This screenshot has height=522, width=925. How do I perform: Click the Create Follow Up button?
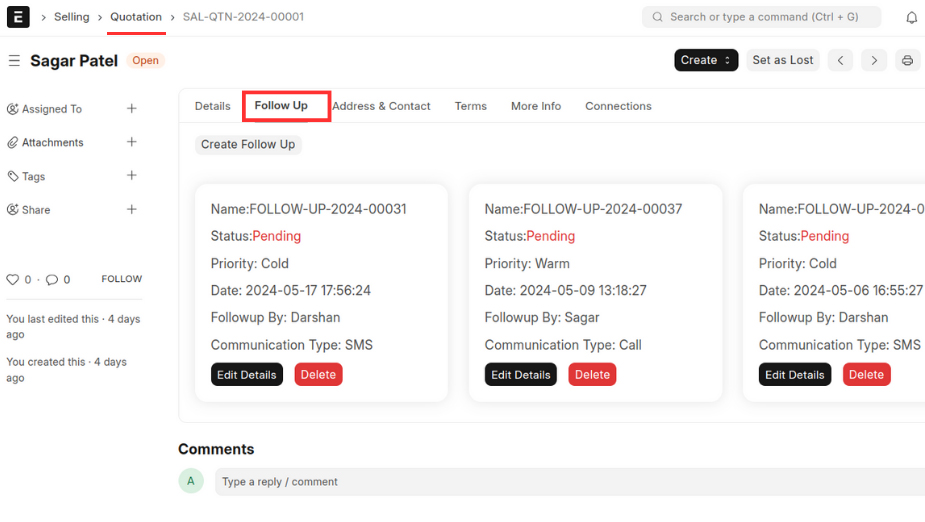248,144
